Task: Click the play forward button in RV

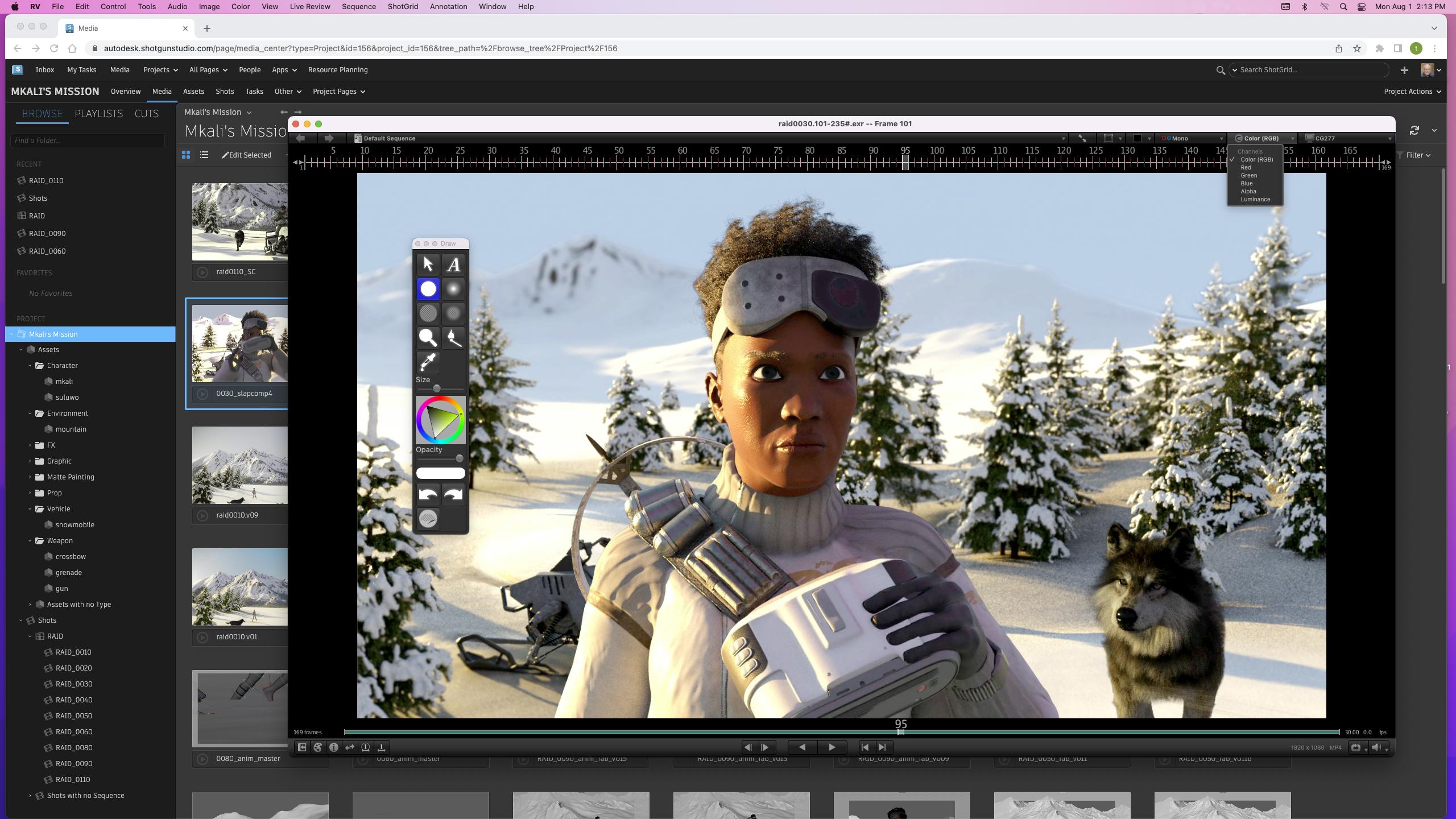Action: tap(832, 747)
